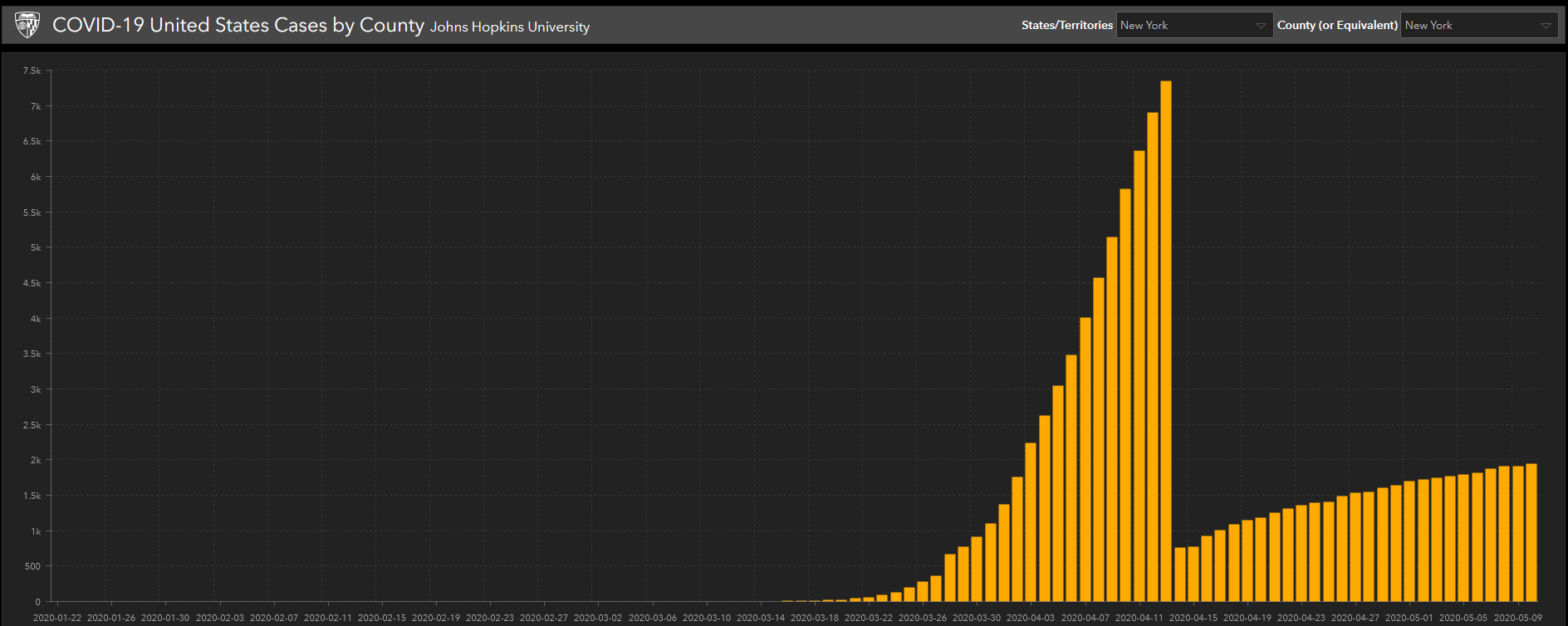Click the Johns Hopkins shield logo

coord(27,25)
